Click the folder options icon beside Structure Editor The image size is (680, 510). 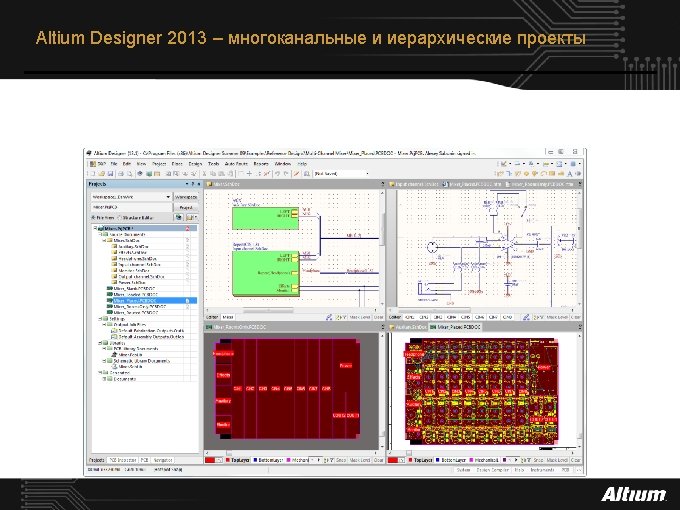click(191, 217)
